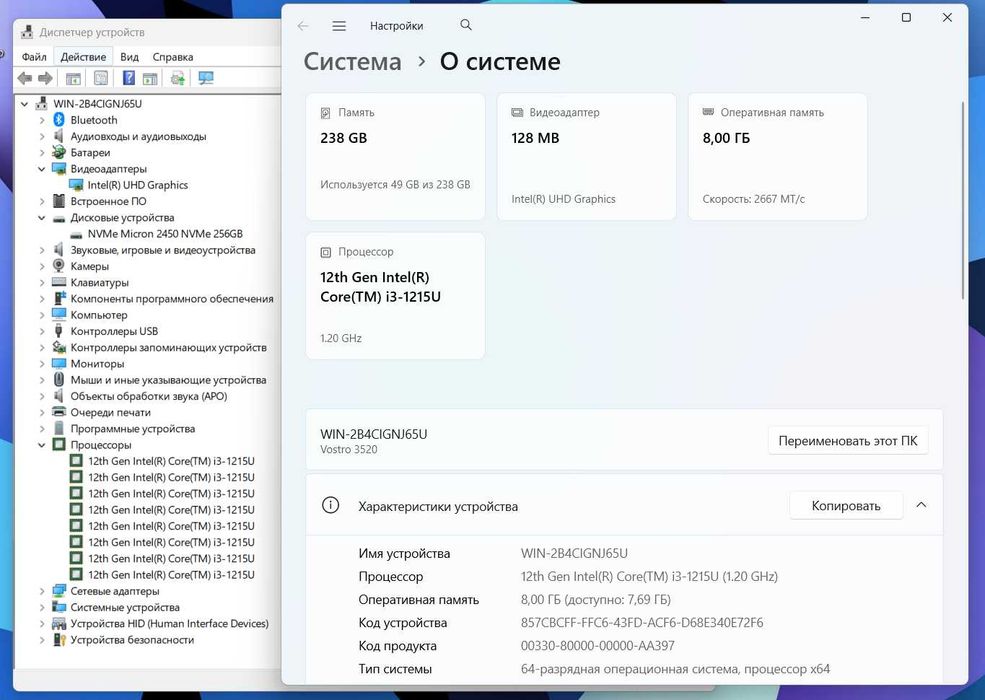The image size is (985, 700).
Task: Open the Память 238 GB storage card
Action: point(395,156)
